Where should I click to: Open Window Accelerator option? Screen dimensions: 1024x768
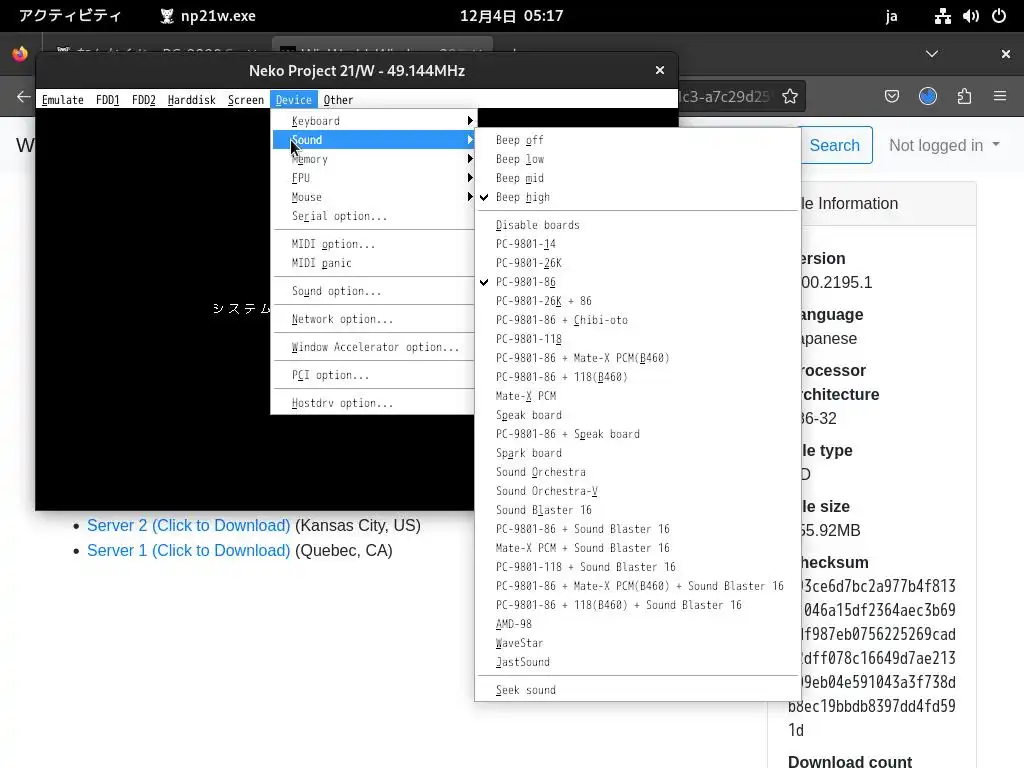[x=374, y=347]
